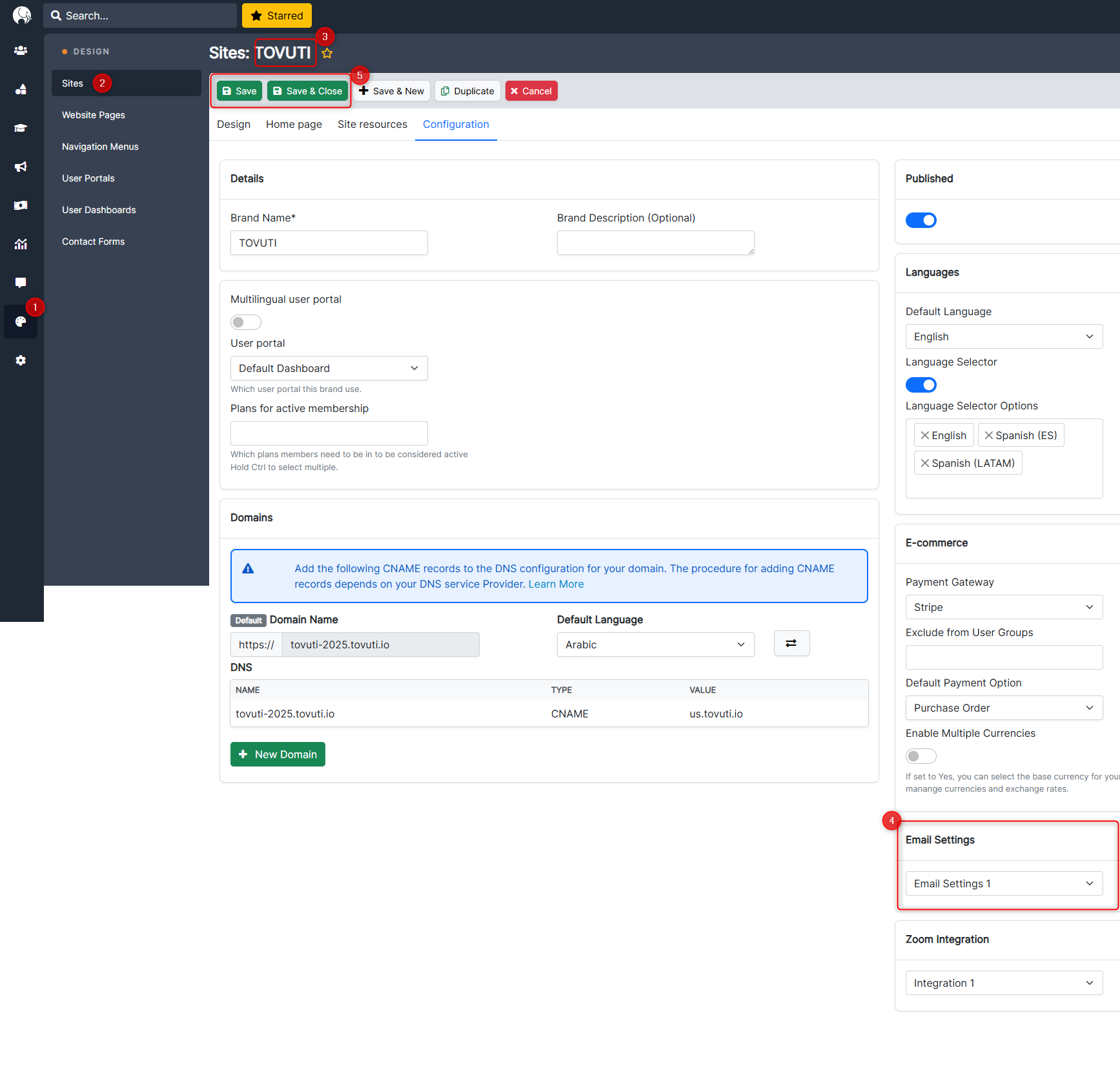Open the palette Design sidebar icon

[21, 322]
